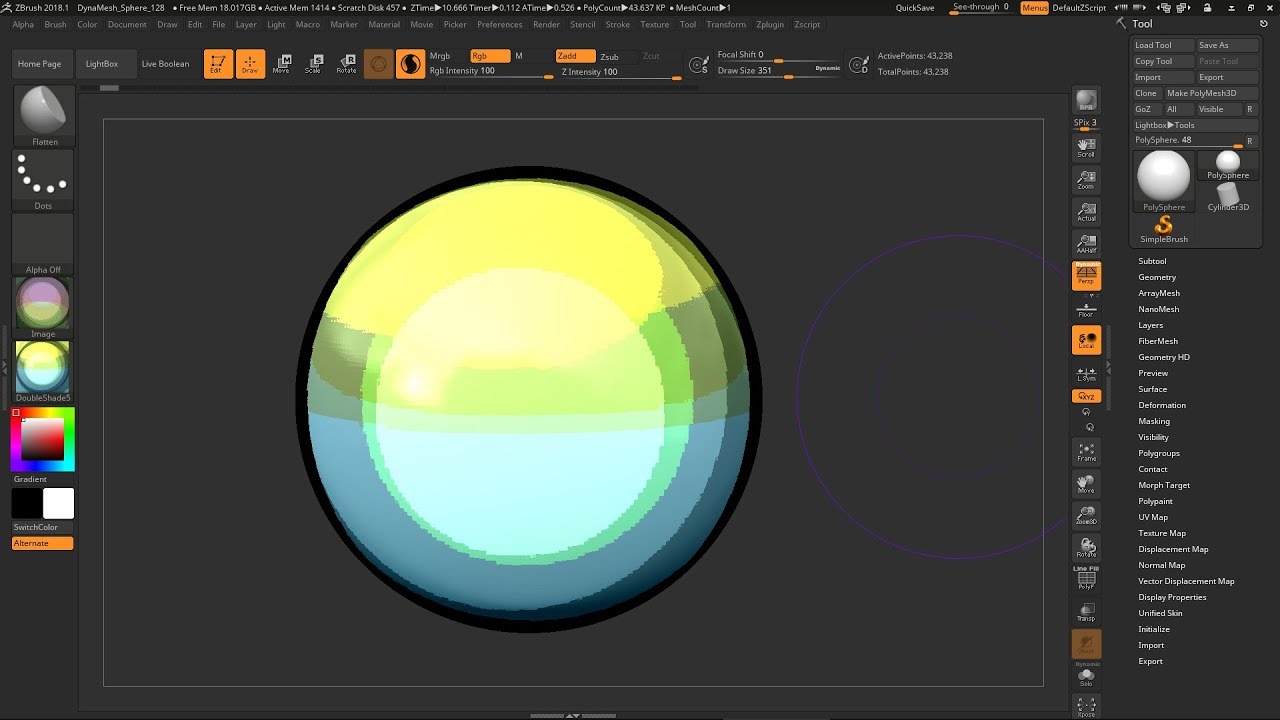
Task: Expand the Masking section
Action: pos(1154,421)
